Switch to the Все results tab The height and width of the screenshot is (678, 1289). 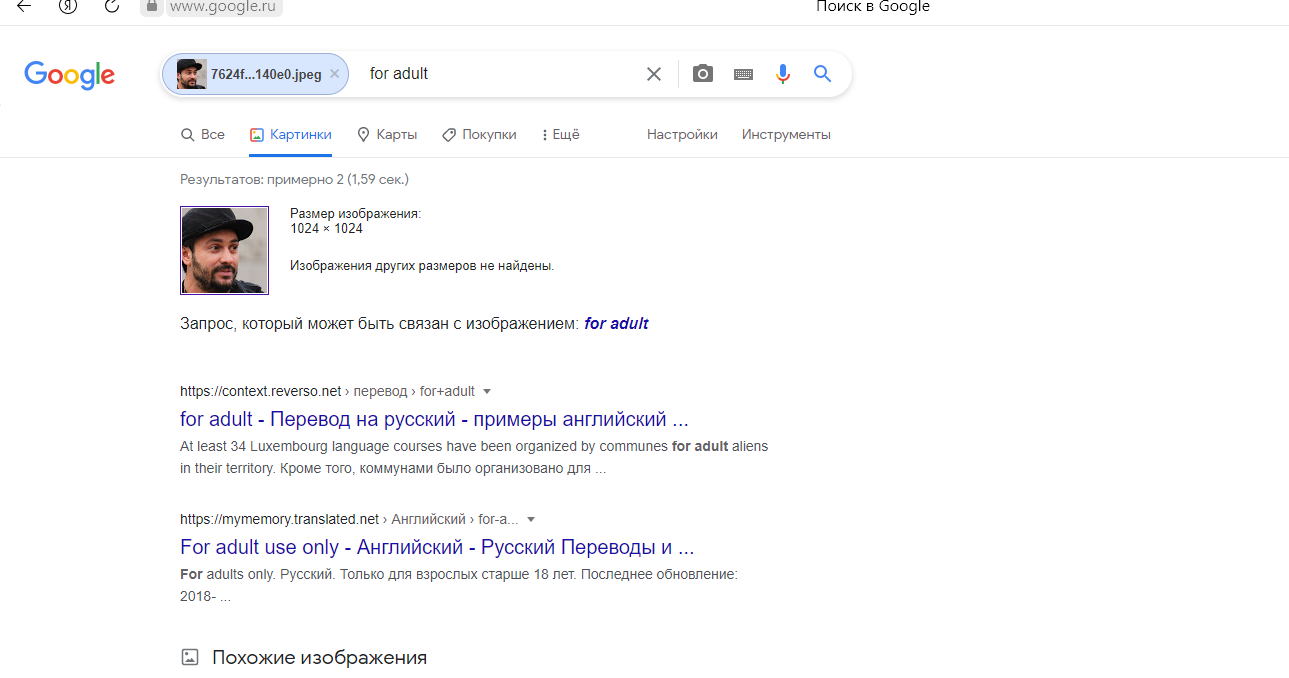(203, 135)
